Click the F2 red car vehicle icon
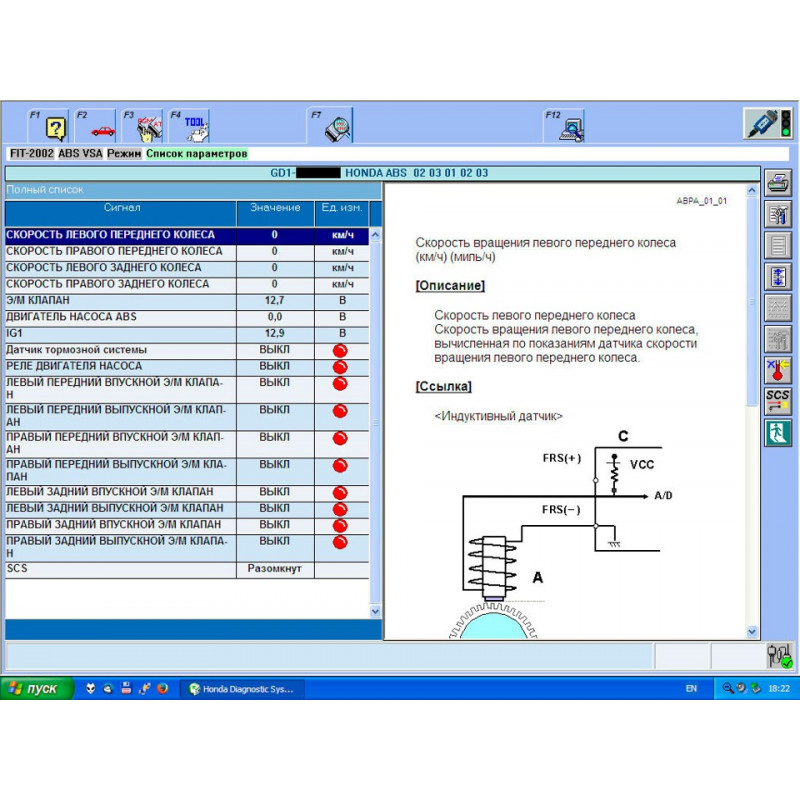This screenshot has height=800, width=800. (x=101, y=127)
